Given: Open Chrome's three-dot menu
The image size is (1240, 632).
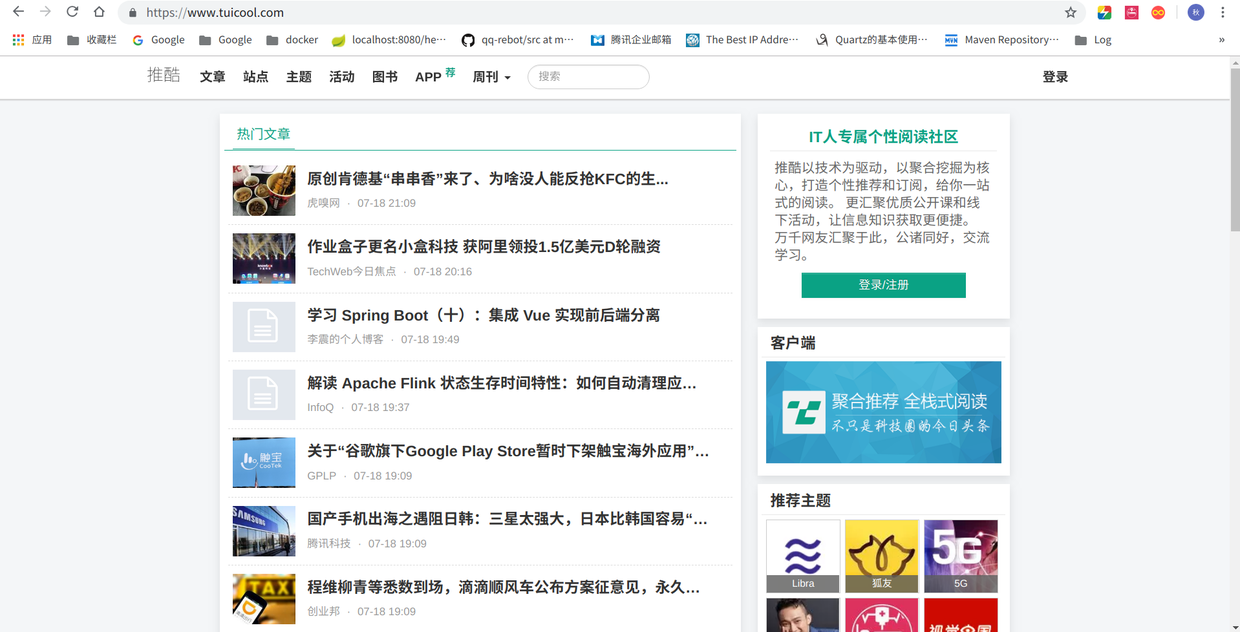Looking at the screenshot, I should (1223, 11).
